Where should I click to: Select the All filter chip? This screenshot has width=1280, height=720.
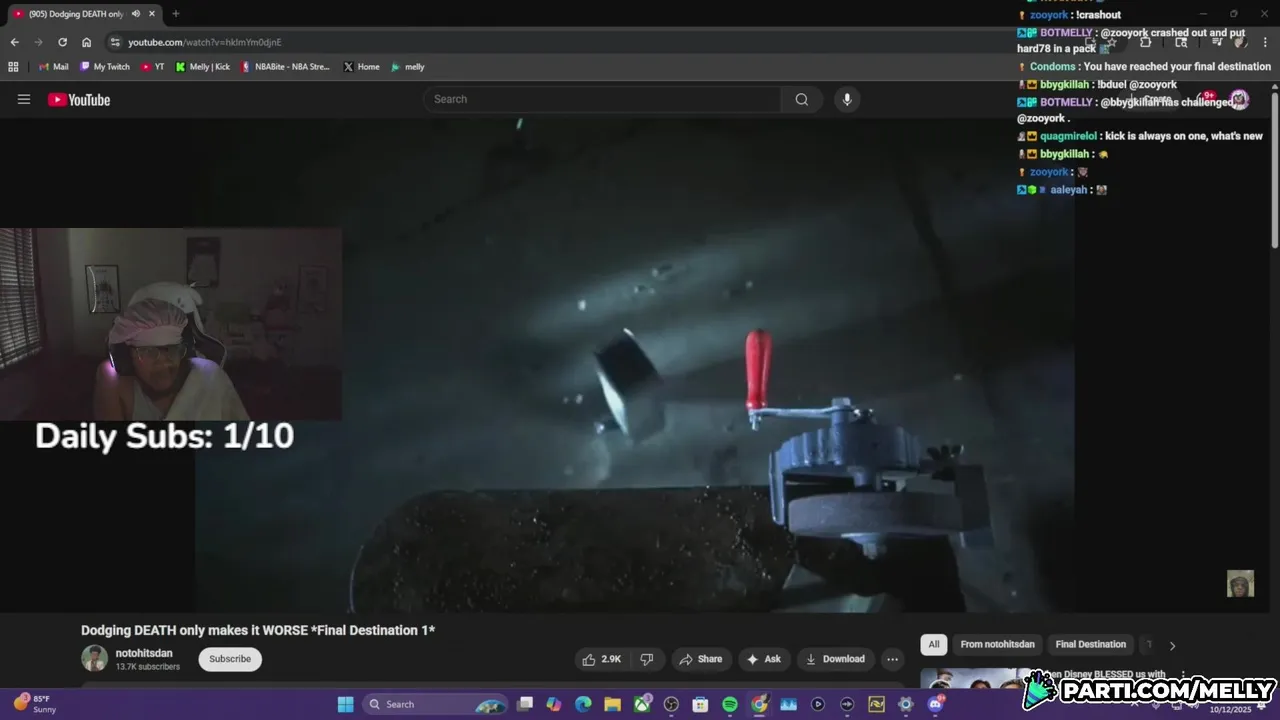(x=934, y=644)
